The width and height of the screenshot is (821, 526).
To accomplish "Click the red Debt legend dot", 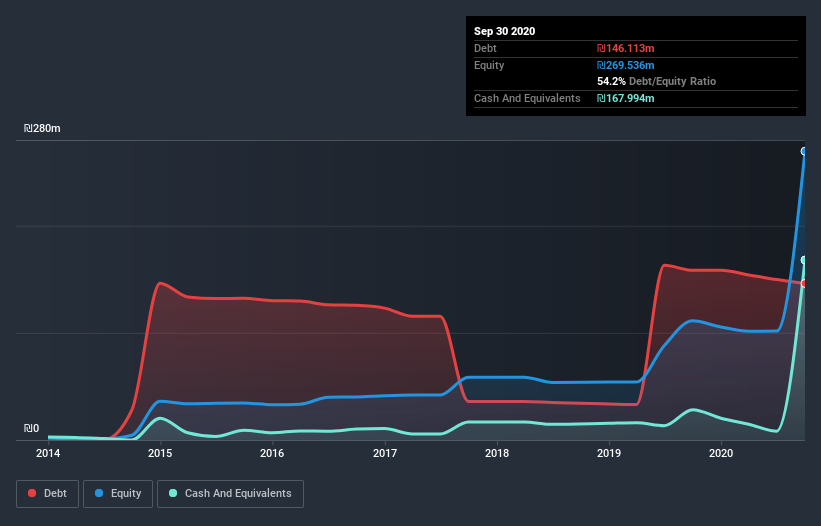I will point(32,493).
